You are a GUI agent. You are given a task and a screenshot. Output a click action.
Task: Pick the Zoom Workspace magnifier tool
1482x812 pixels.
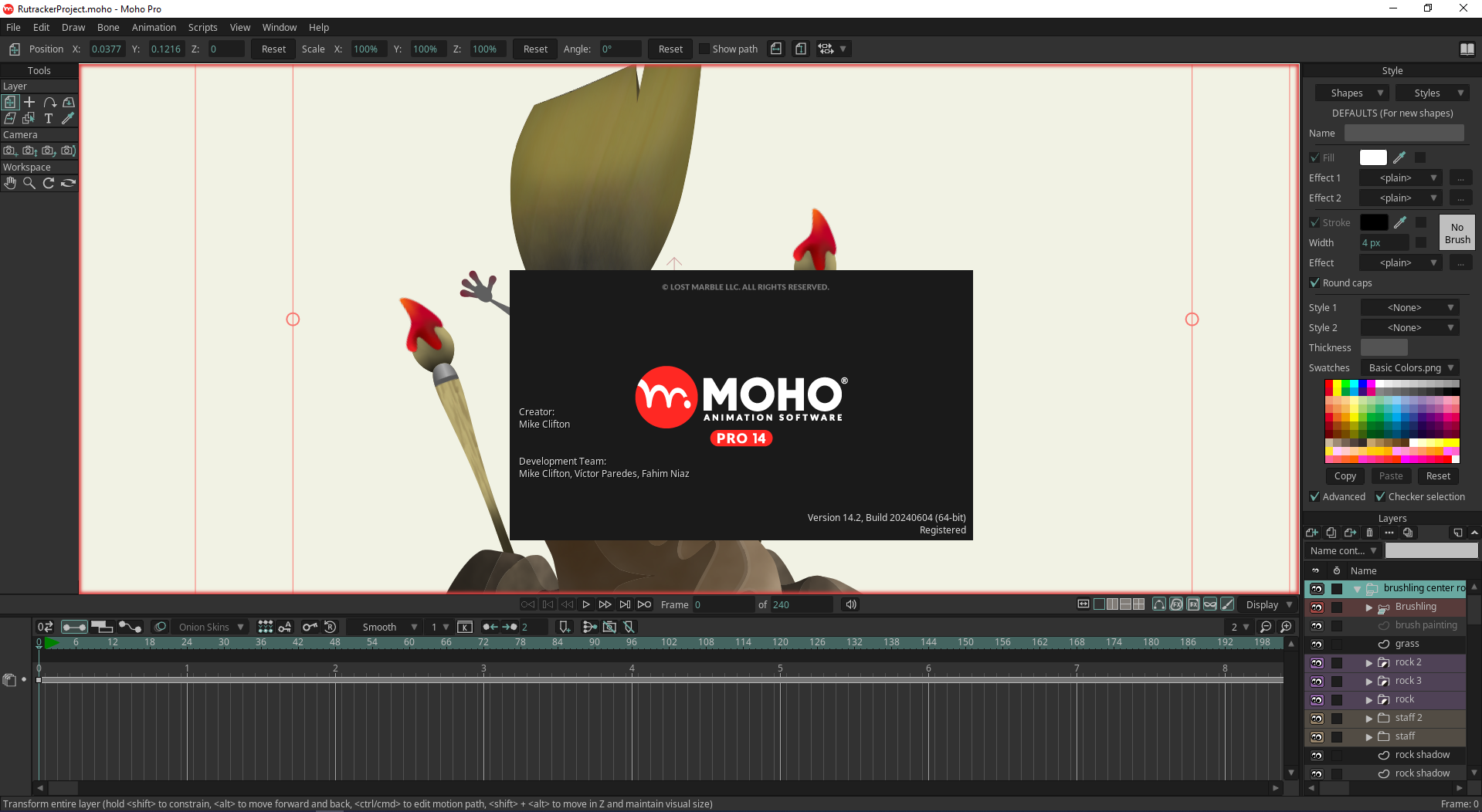click(x=29, y=183)
